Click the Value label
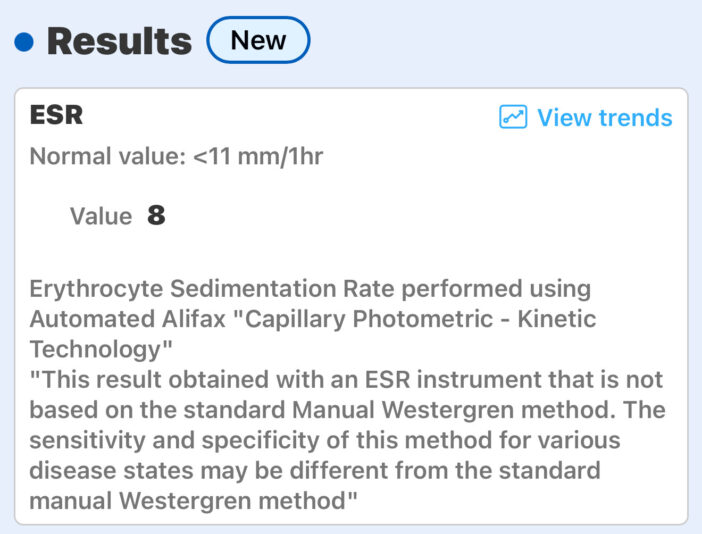The image size is (702, 534). pyautogui.click(x=101, y=216)
